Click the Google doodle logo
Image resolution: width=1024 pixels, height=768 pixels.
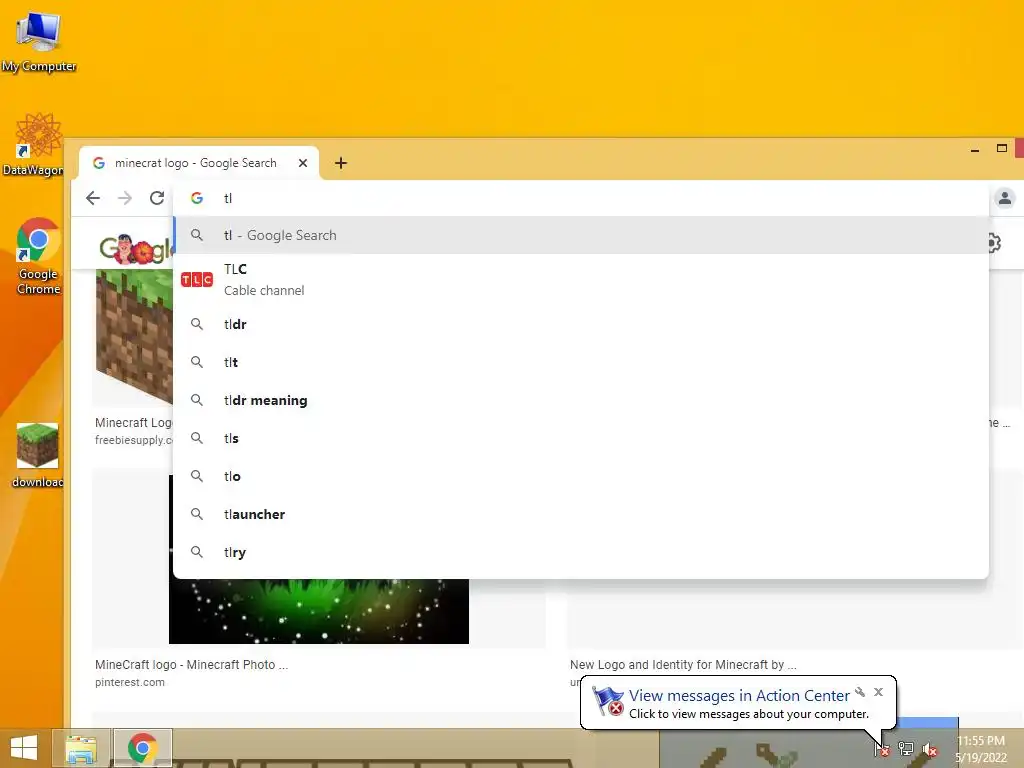tap(135, 248)
